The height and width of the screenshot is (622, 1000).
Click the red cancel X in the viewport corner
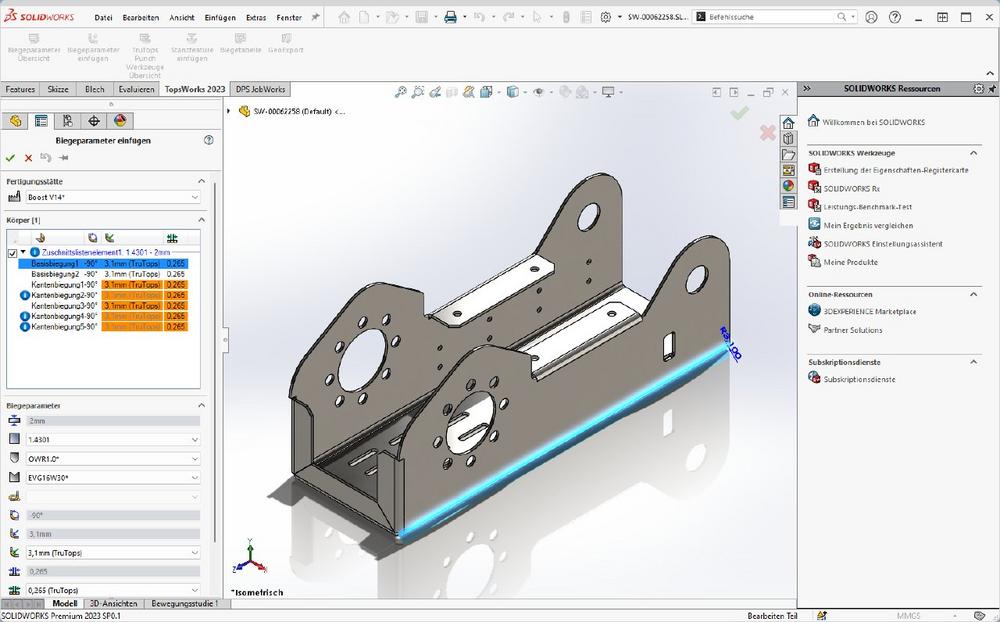coord(767,133)
